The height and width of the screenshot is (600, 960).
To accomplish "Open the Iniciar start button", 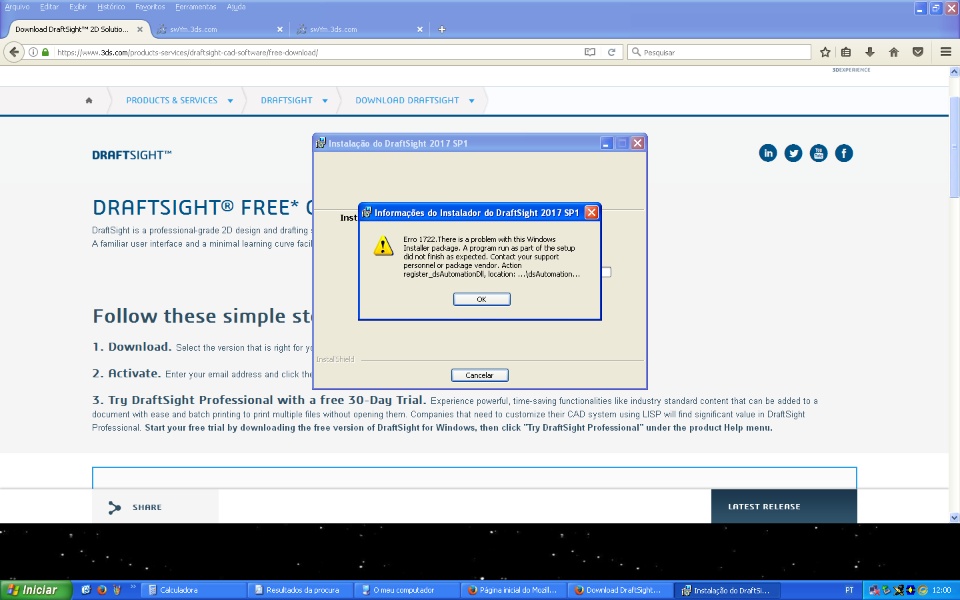I will click(36, 590).
